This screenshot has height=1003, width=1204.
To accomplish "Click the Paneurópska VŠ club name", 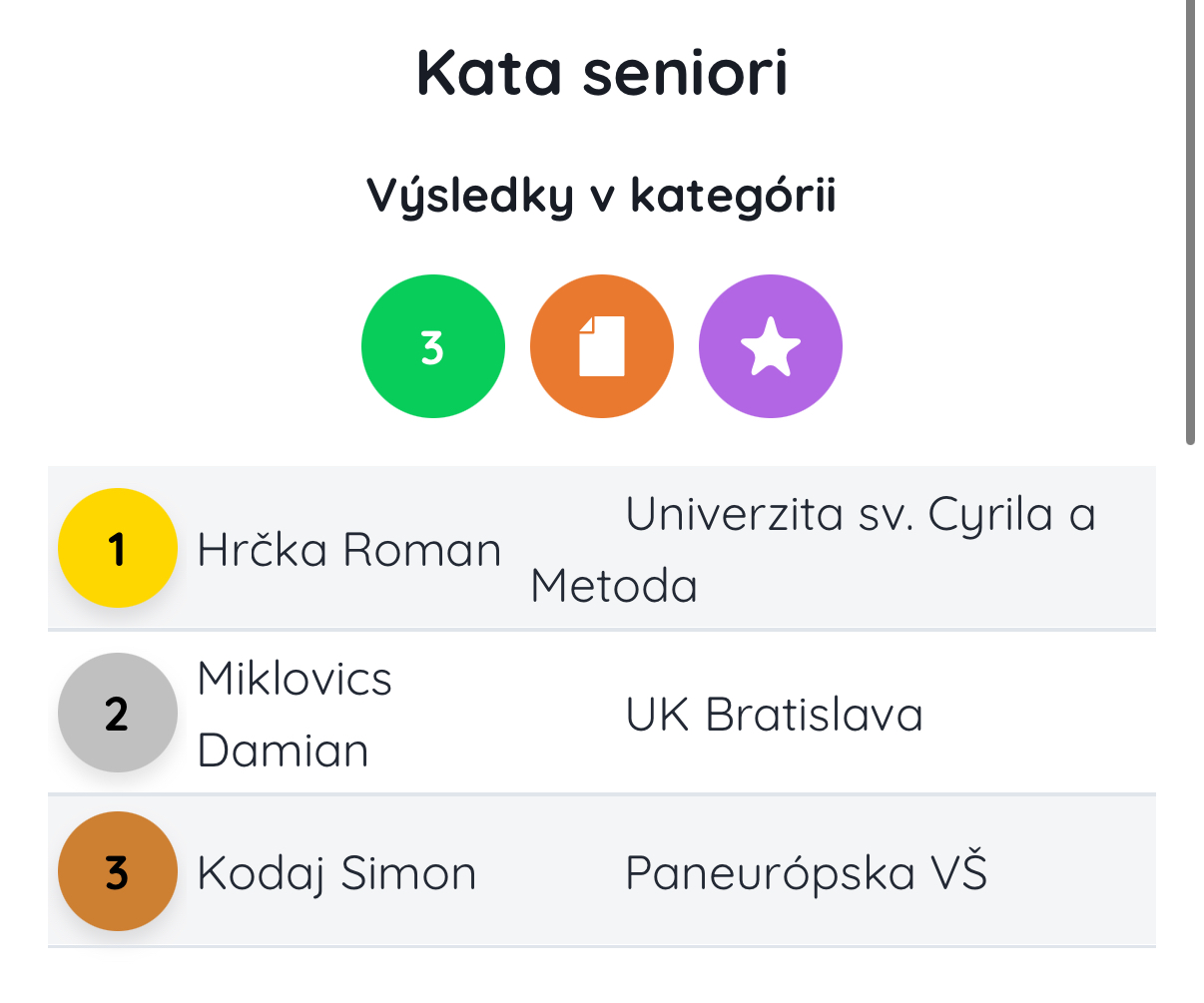I will [806, 873].
